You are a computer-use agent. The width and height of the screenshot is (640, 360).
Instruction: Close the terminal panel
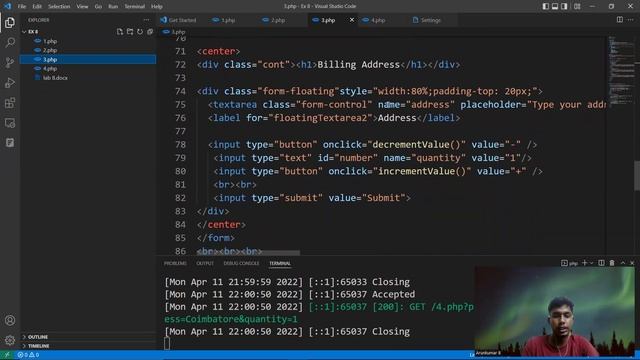(x=632, y=263)
